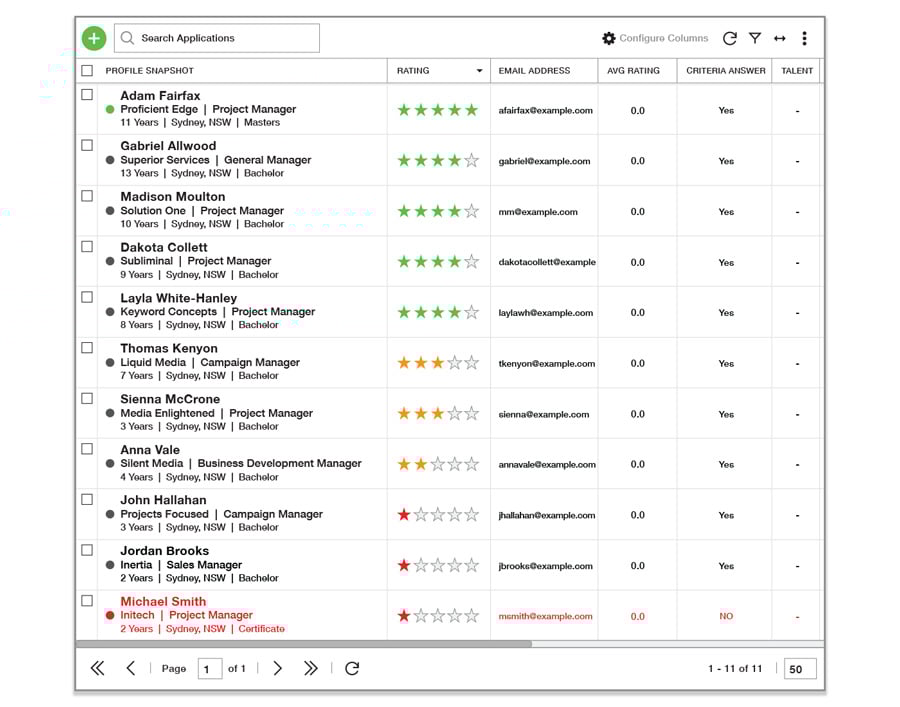Image resolution: width=900 pixels, height=707 pixels.
Task: Open the vertical three-dot more menu
Action: 804,38
